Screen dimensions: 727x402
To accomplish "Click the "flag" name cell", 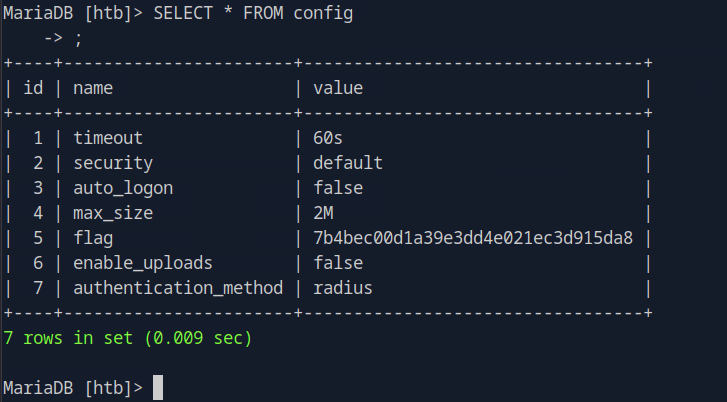I will (93, 238).
